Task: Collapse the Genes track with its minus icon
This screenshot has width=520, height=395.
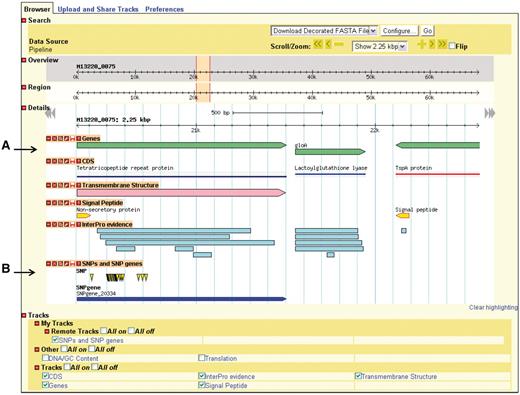Action: [x=48, y=138]
